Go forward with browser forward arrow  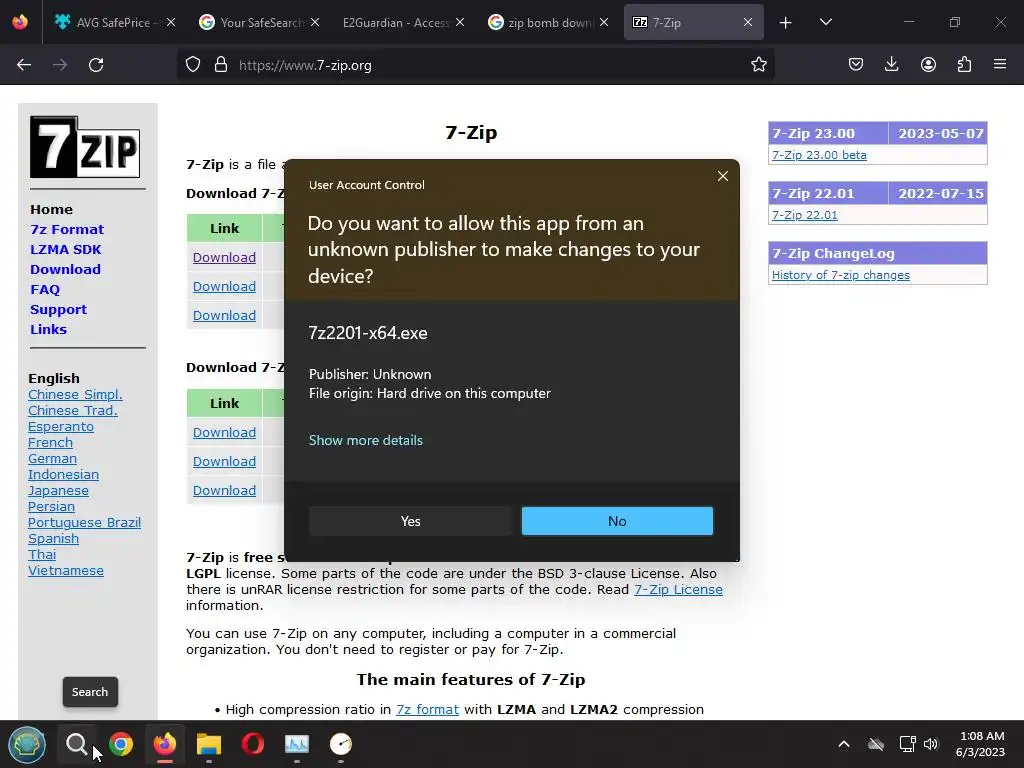click(x=60, y=65)
